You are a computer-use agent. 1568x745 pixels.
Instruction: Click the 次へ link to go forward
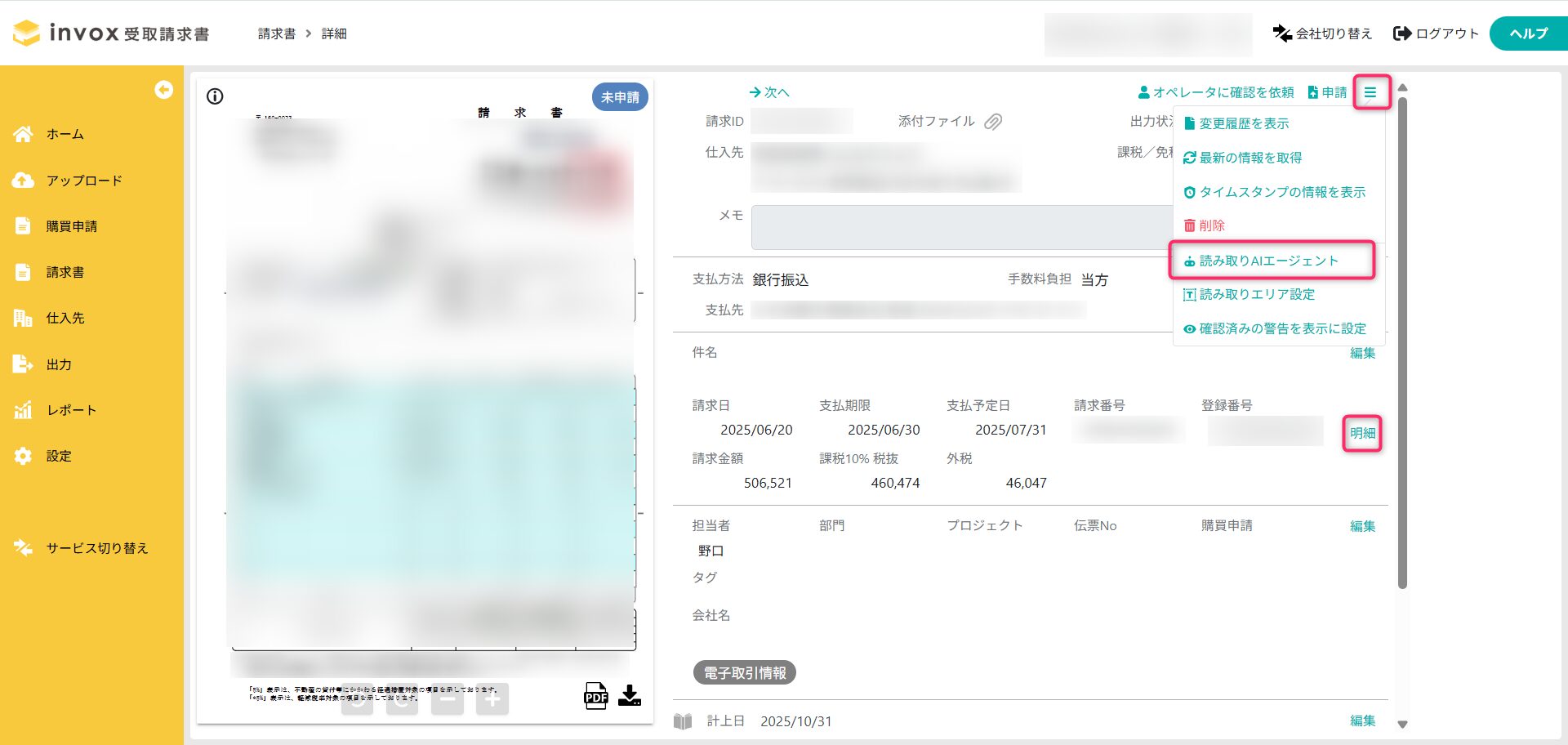point(768,92)
